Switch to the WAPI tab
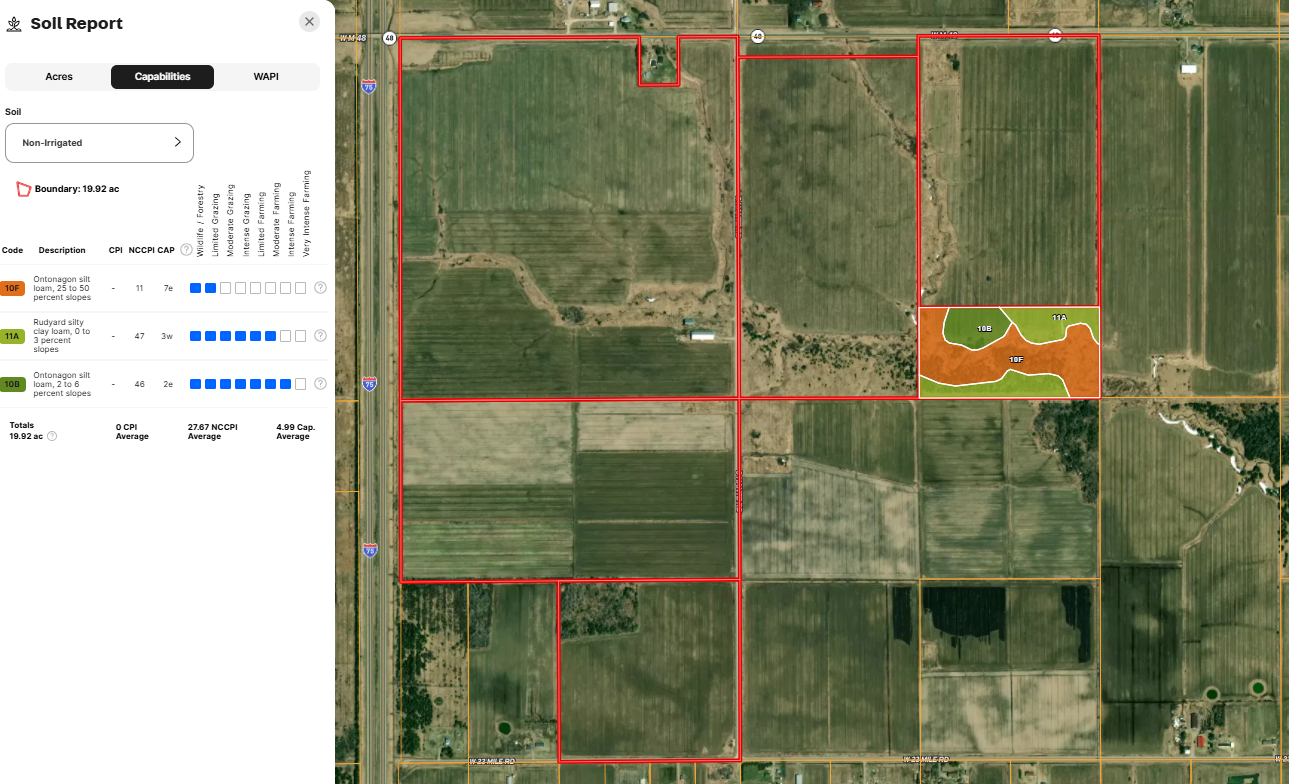The width and height of the screenshot is (1289, 784). click(x=266, y=77)
